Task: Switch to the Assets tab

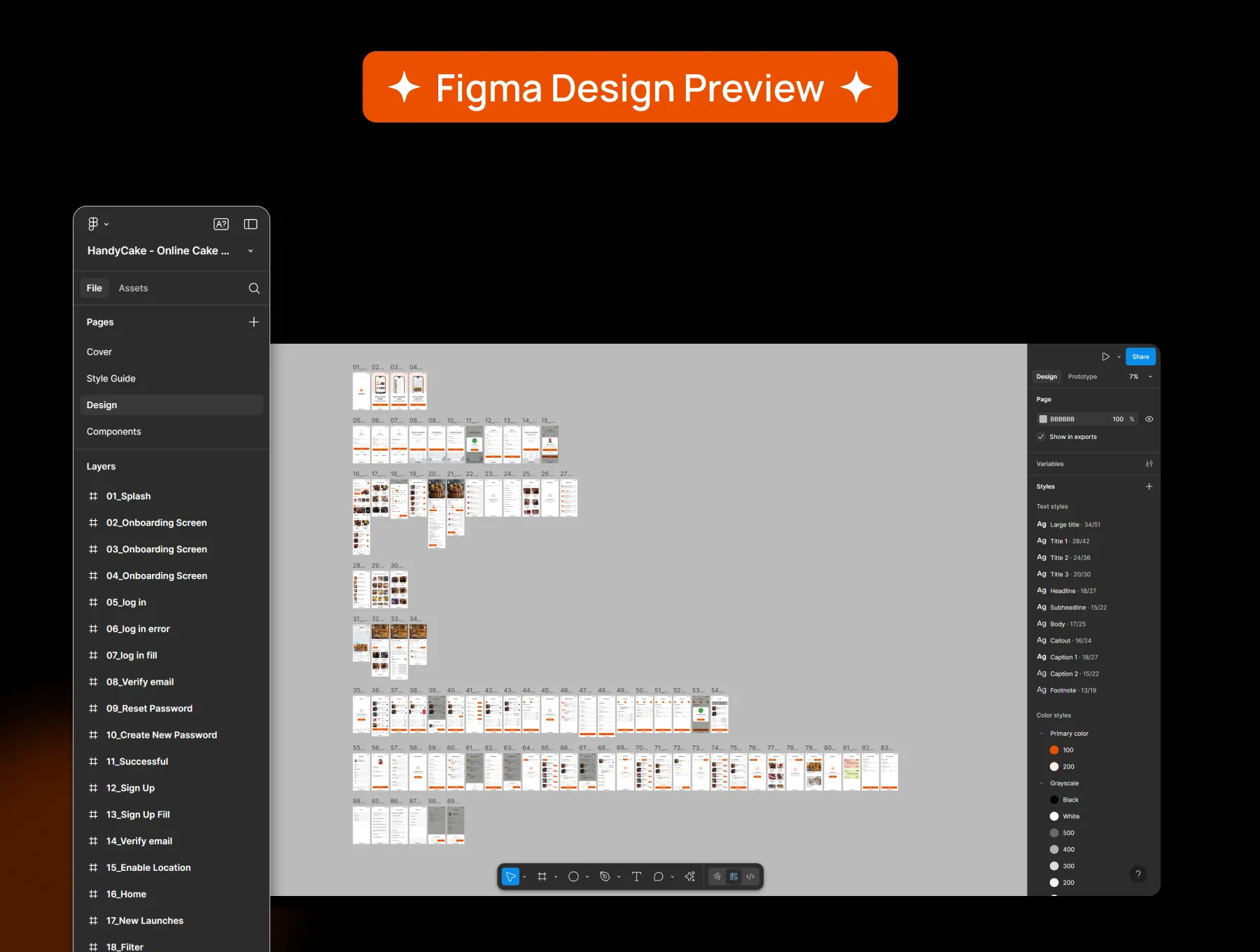Action: coord(133,288)
